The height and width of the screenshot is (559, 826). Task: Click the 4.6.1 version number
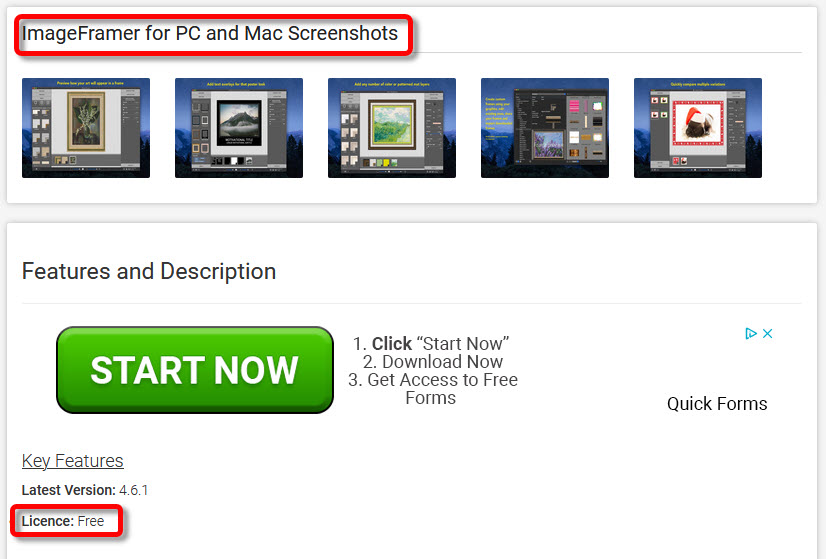click(134, 490)
